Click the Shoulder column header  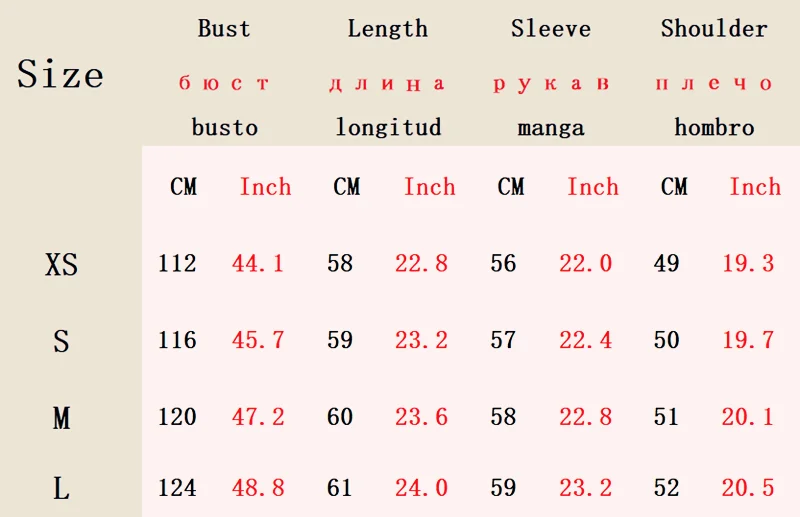coord(714,29)
